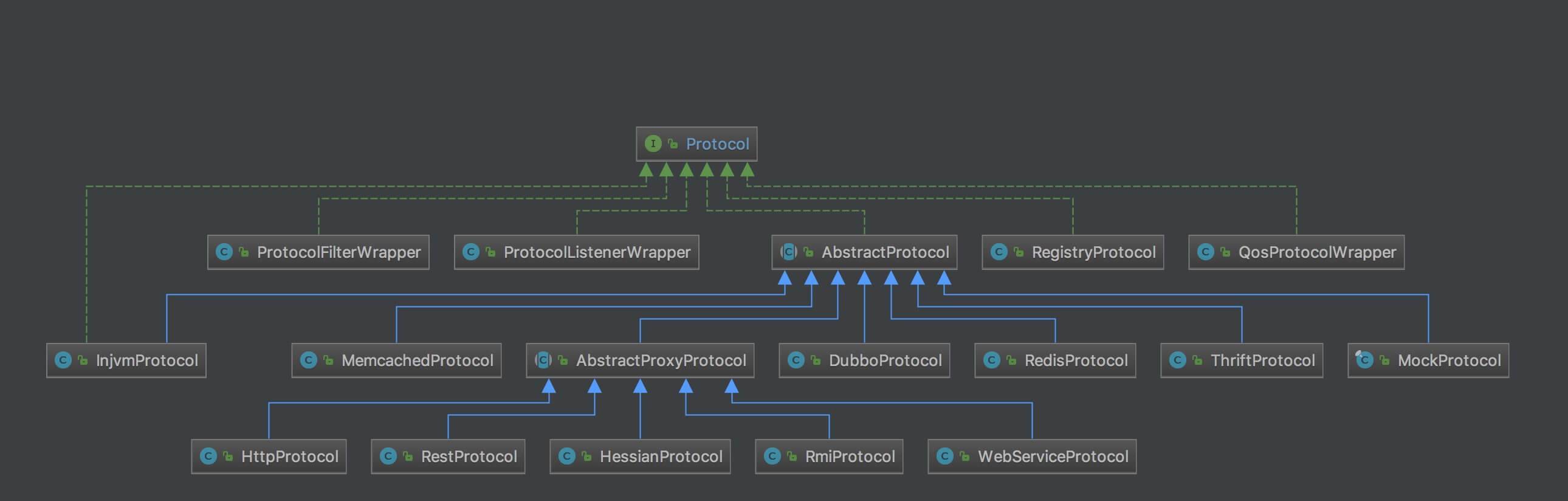Click the class icon beside ProtocolFilterWrapper
The height and width of the screenshot is (501, 1568).
[x=224, y=252]
